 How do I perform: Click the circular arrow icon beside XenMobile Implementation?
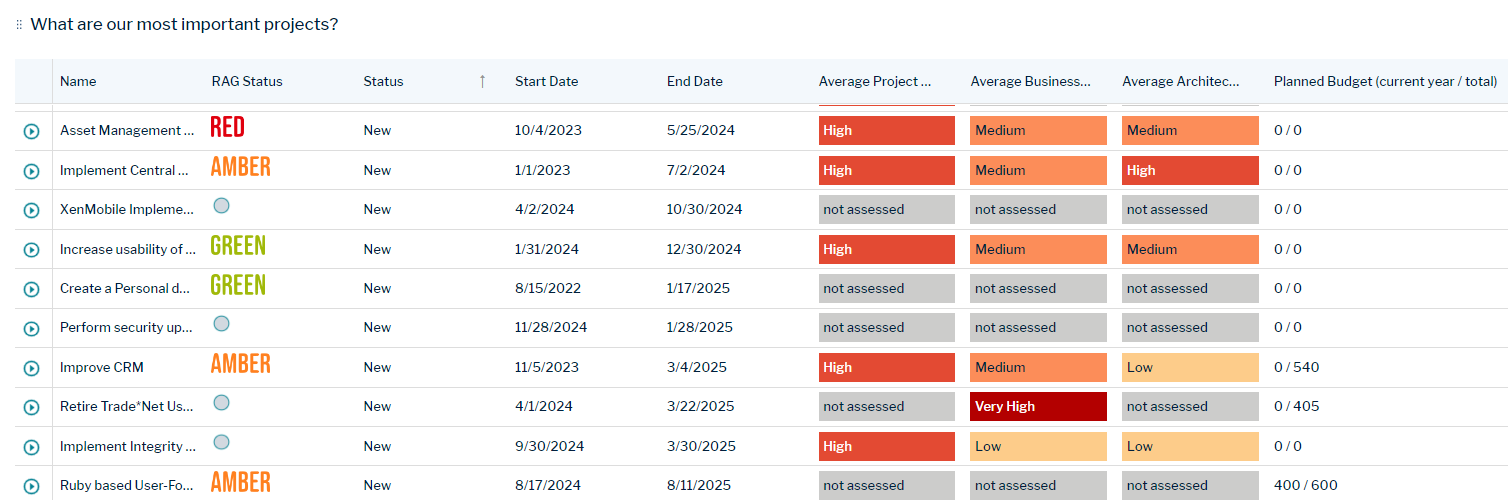coord(32,210)
